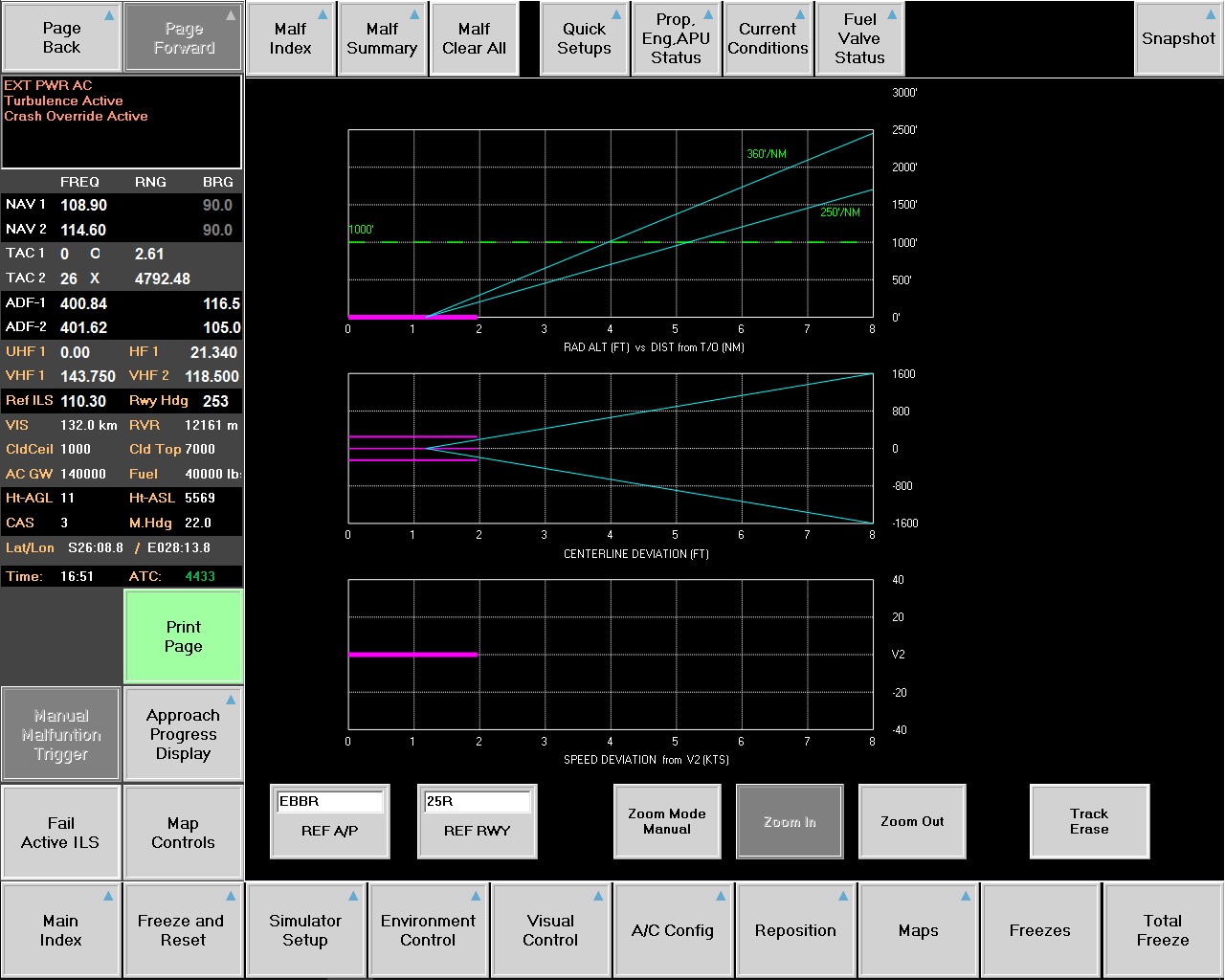Select NAV 1 frequency 108.90
This screenshot has height=980, width=1225.
[84, 205]
